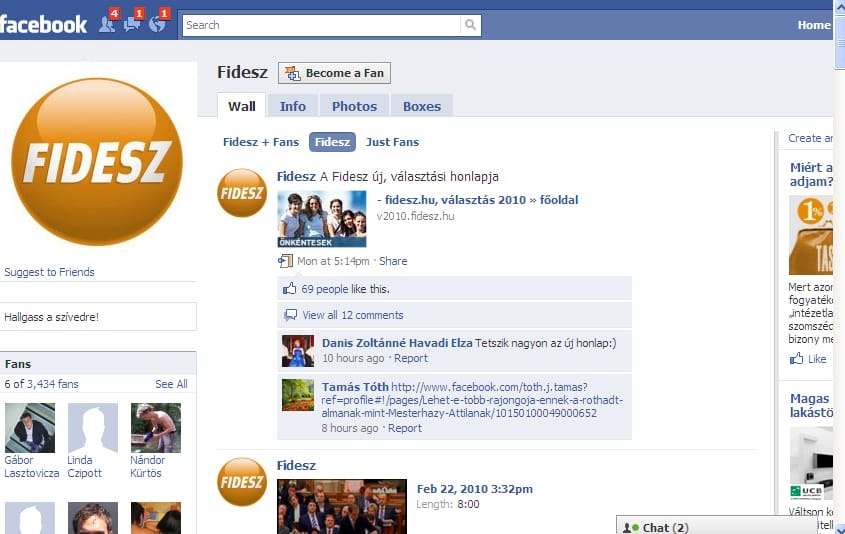
Task: Click the Become a Fan button
Action: (334, 73)
